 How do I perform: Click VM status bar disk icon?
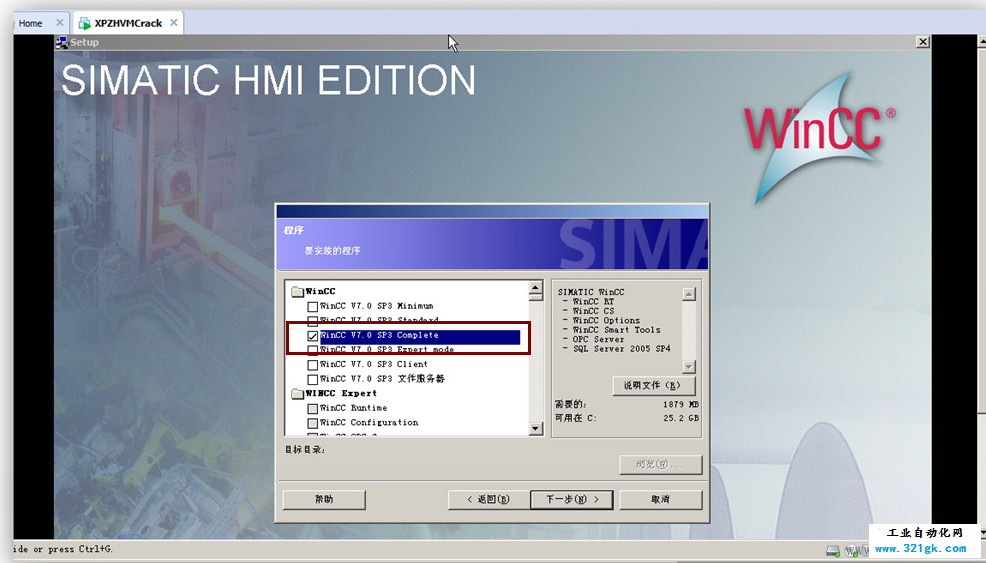point(833,551)
